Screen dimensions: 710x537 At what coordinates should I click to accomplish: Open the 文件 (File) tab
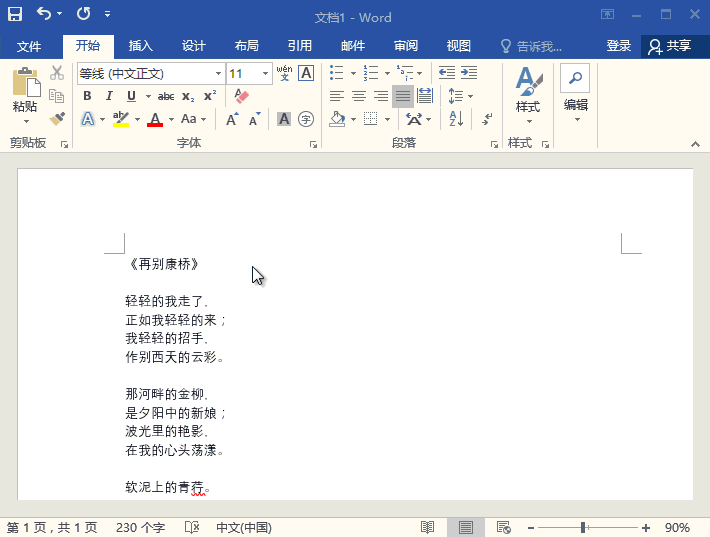pyautogui.click(x=29, y=46)
